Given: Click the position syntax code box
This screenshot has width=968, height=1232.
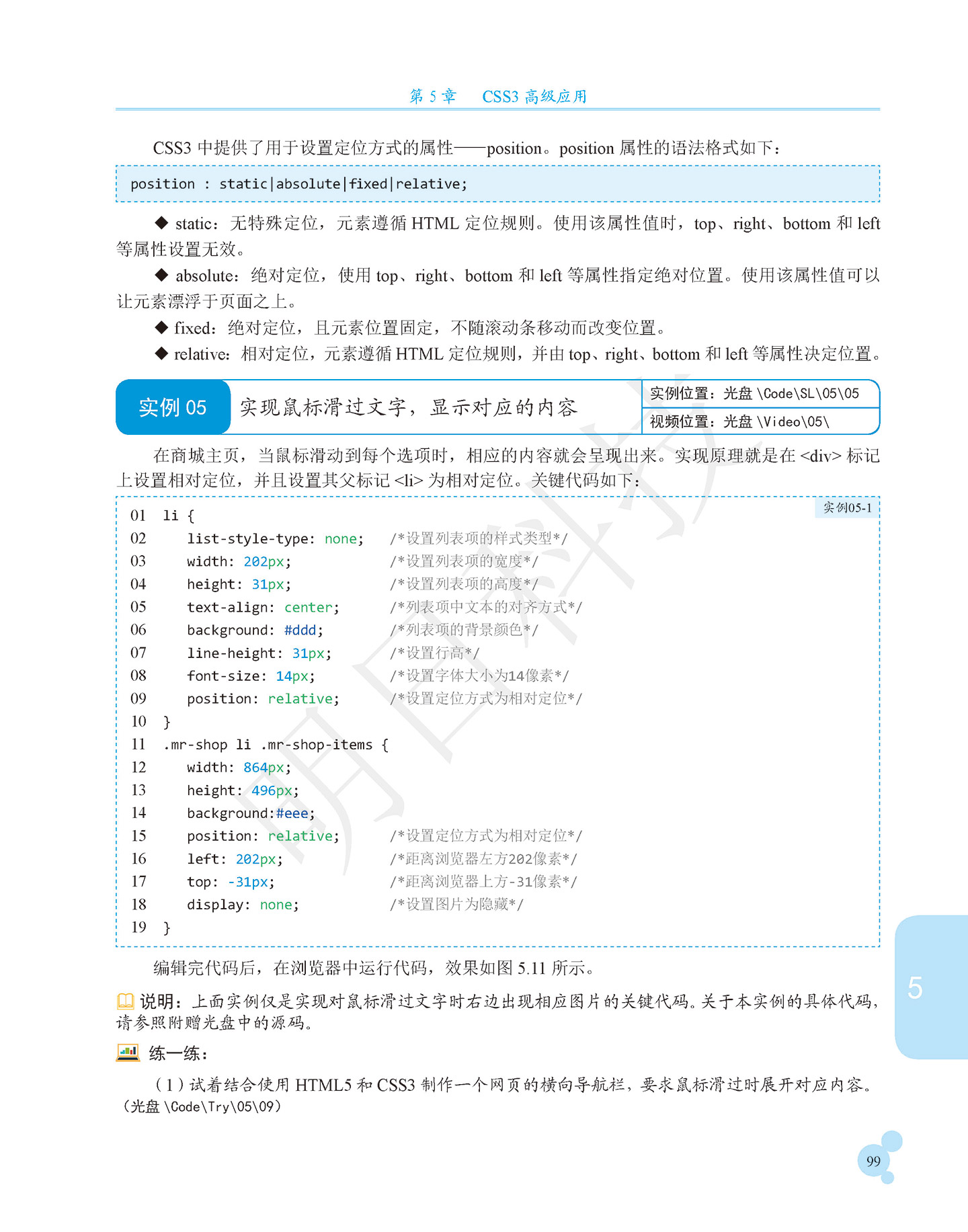Looking at the screenshot, I should tap(497, 183).
